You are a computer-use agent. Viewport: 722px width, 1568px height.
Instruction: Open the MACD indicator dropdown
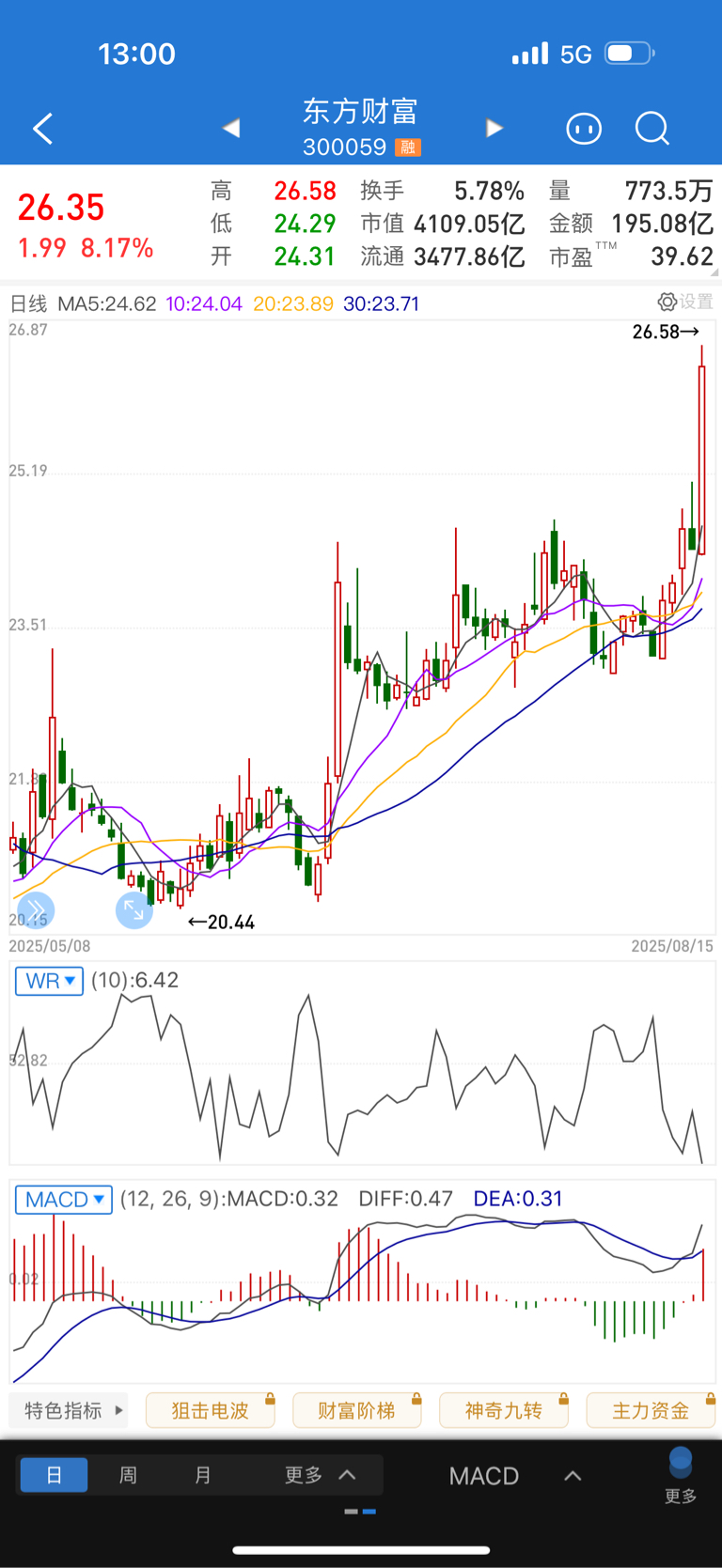64,1200
